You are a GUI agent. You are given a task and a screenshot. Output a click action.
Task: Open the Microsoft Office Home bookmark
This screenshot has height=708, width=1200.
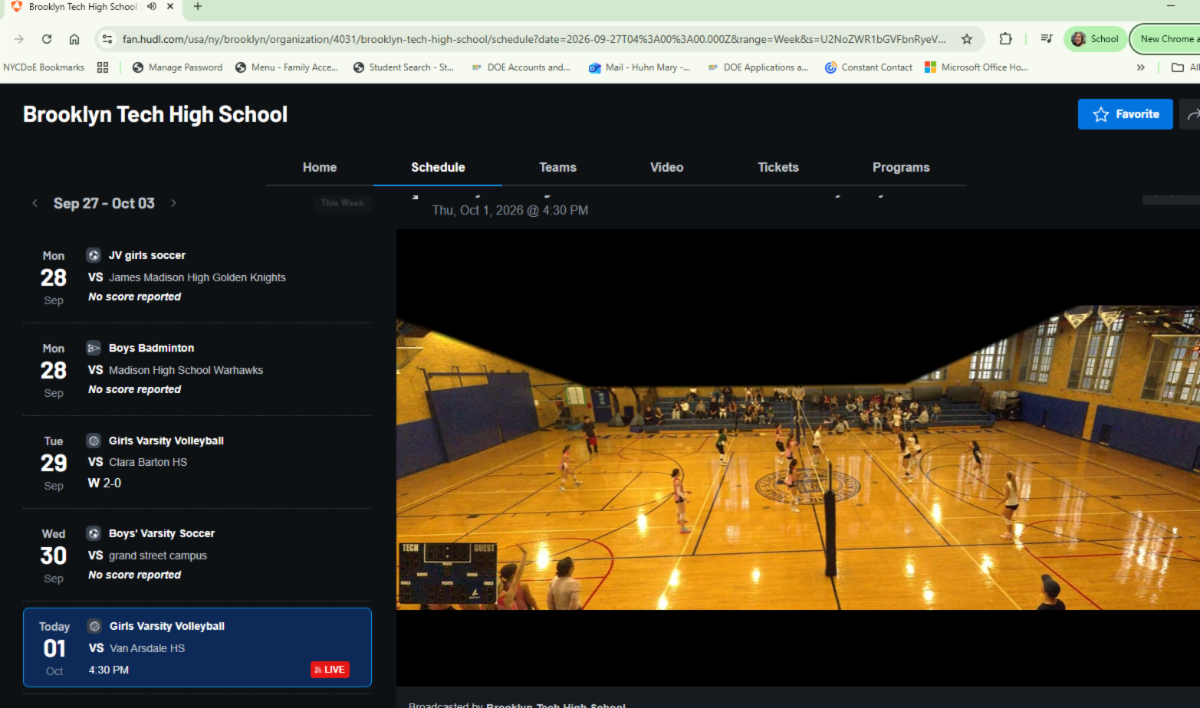coord(976,67)
